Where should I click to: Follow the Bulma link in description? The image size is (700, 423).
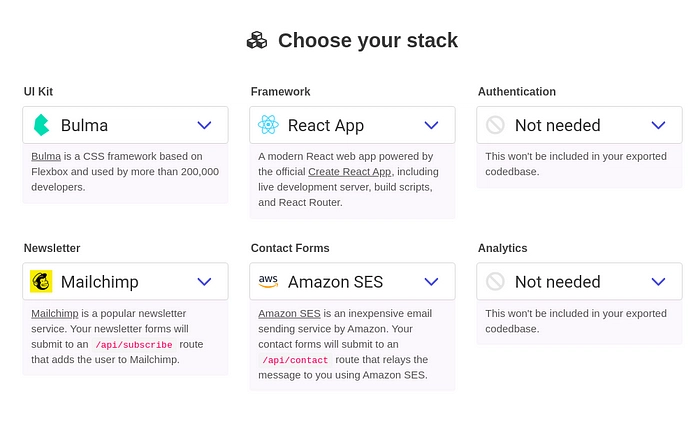coord(46,157)
